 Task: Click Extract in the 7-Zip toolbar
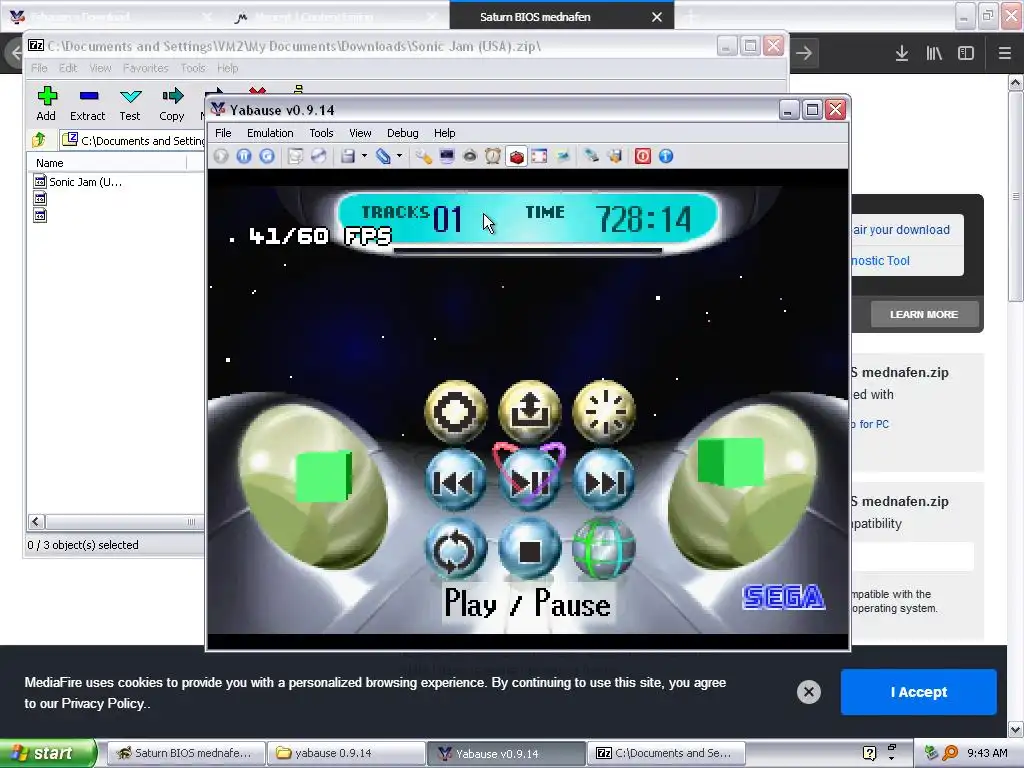(88, 104)
